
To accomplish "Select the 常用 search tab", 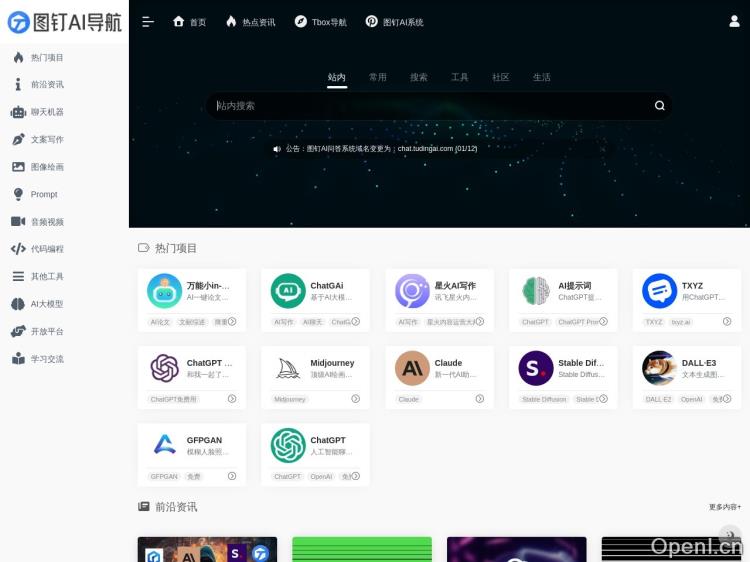I will coord(378,77).
